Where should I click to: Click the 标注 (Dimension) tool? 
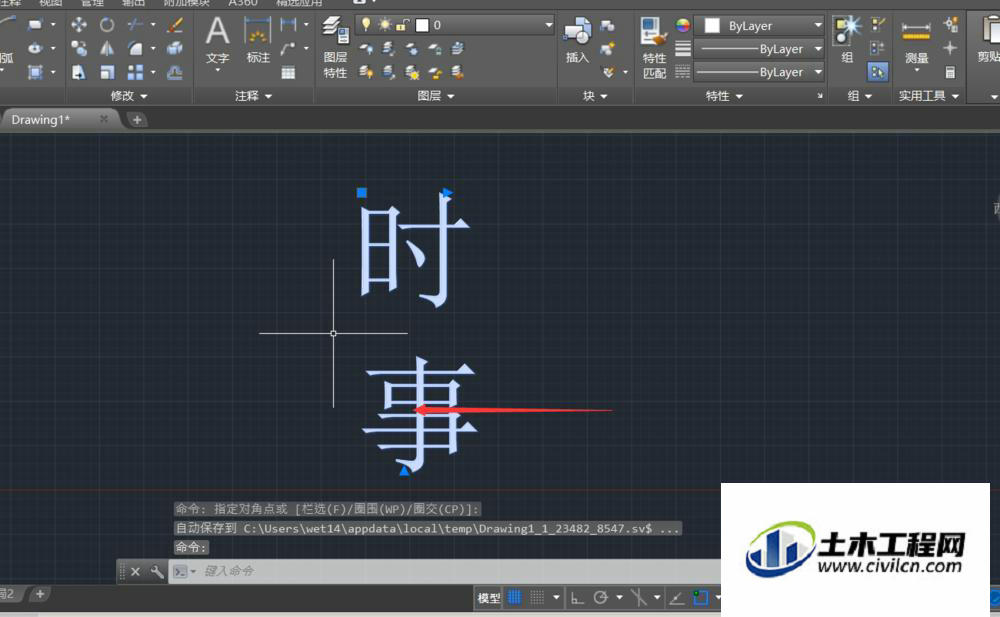[x=258, y=40]
